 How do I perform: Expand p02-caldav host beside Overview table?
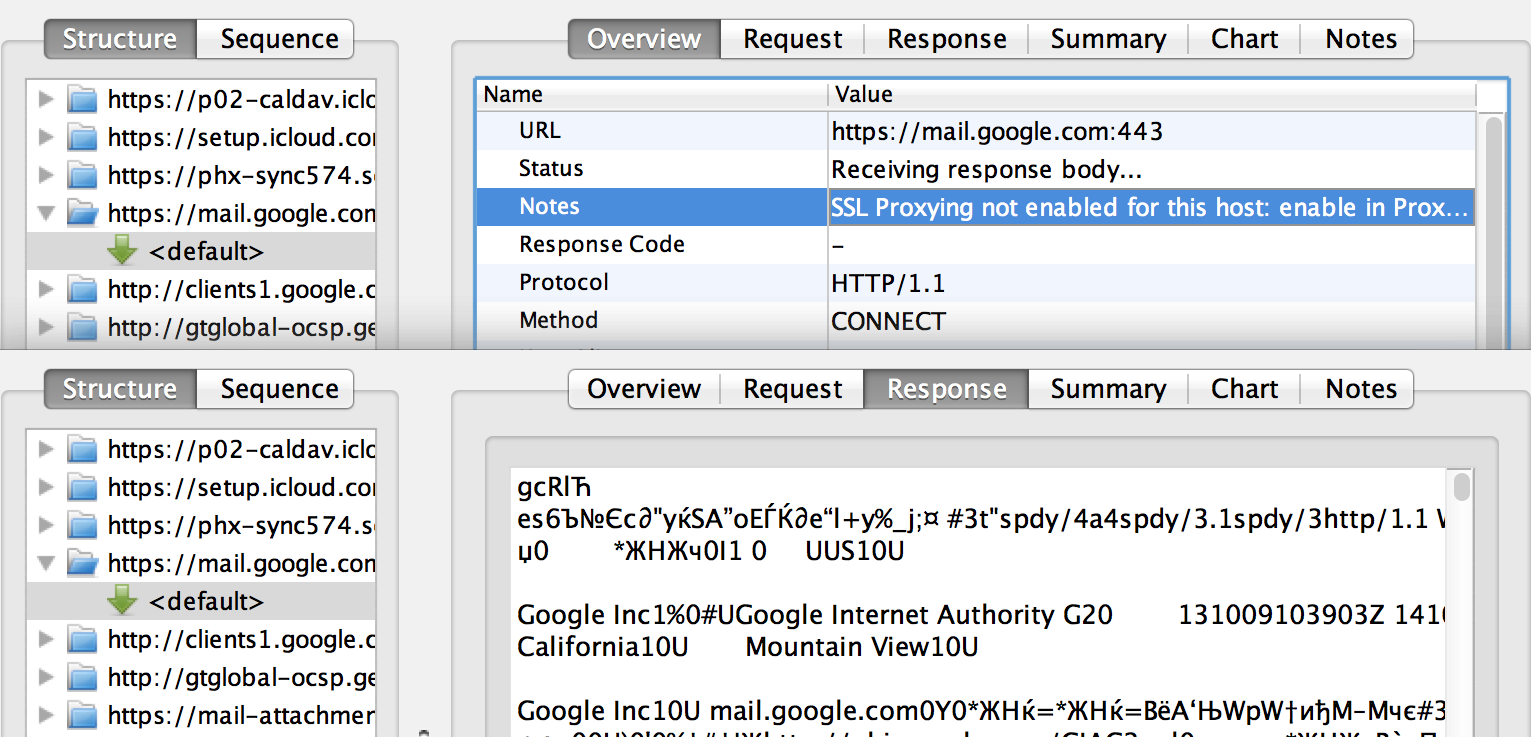[x=45, y=99]
